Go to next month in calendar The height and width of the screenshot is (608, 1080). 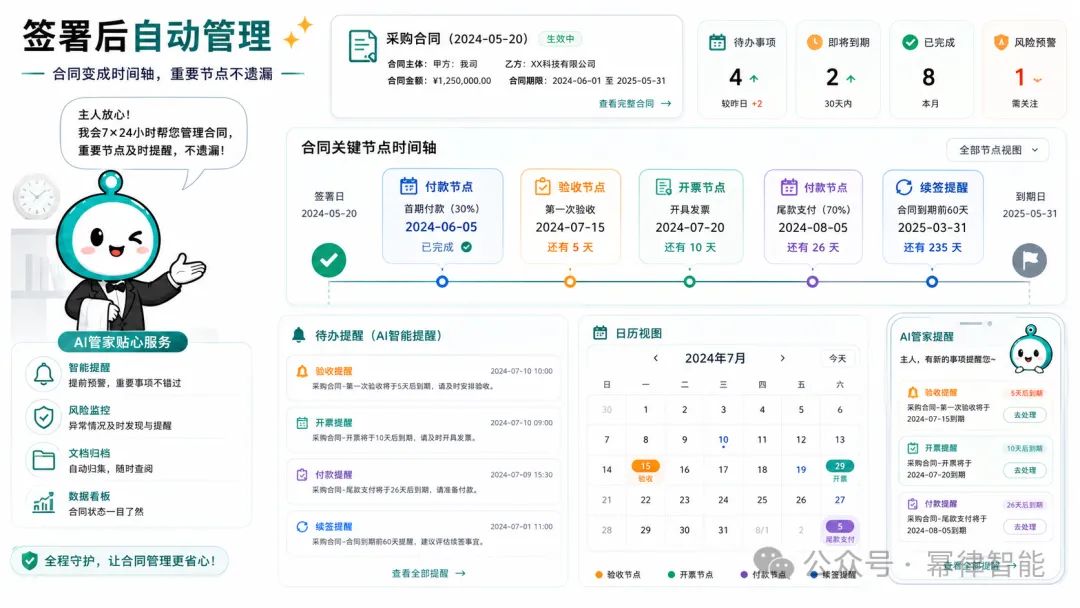coord(782,358)
